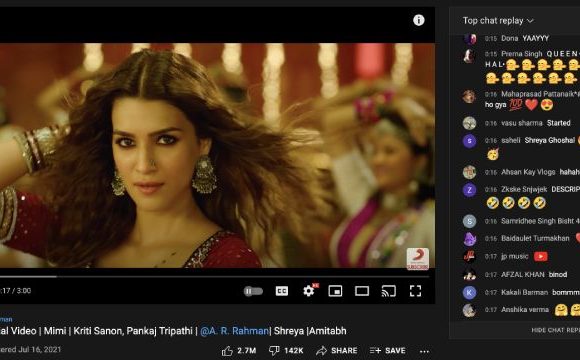Turn on closed captions
Screen dimensions: 580x360
point(282,291)
